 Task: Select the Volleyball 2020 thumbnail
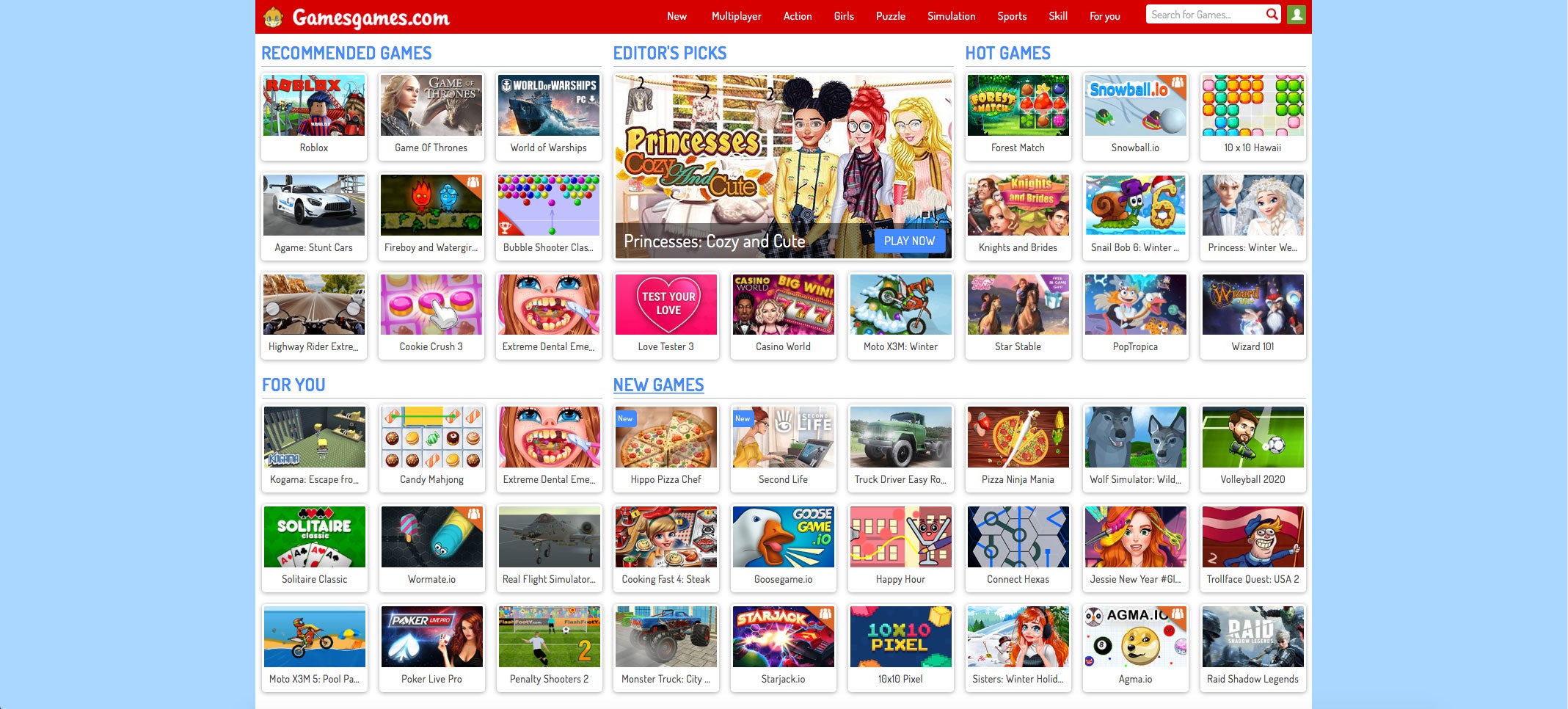(x=1252, y=437)
